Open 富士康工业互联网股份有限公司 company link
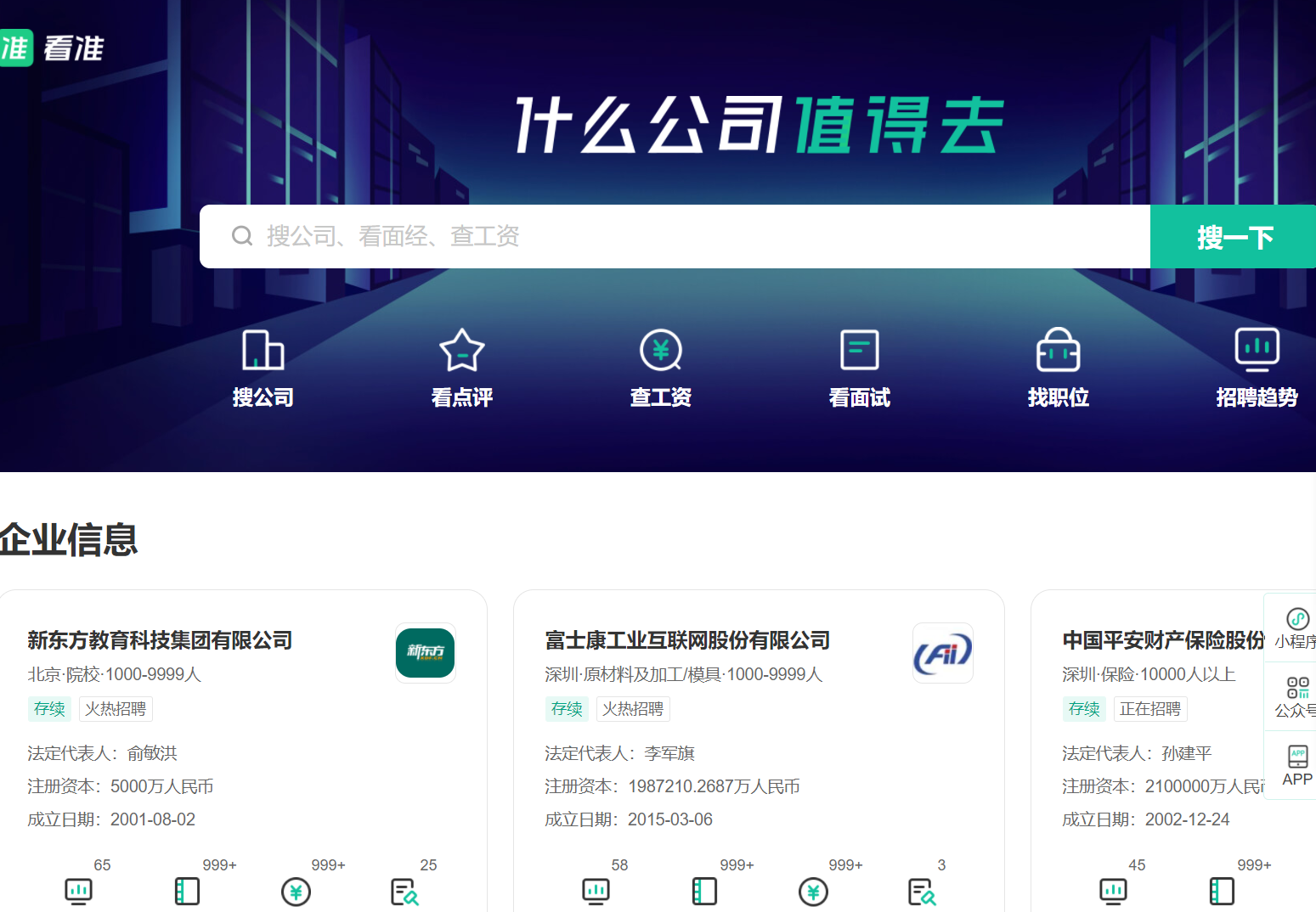Image resolution: width=1316 pixels, height=912 pixels. (x=687, y=640)
